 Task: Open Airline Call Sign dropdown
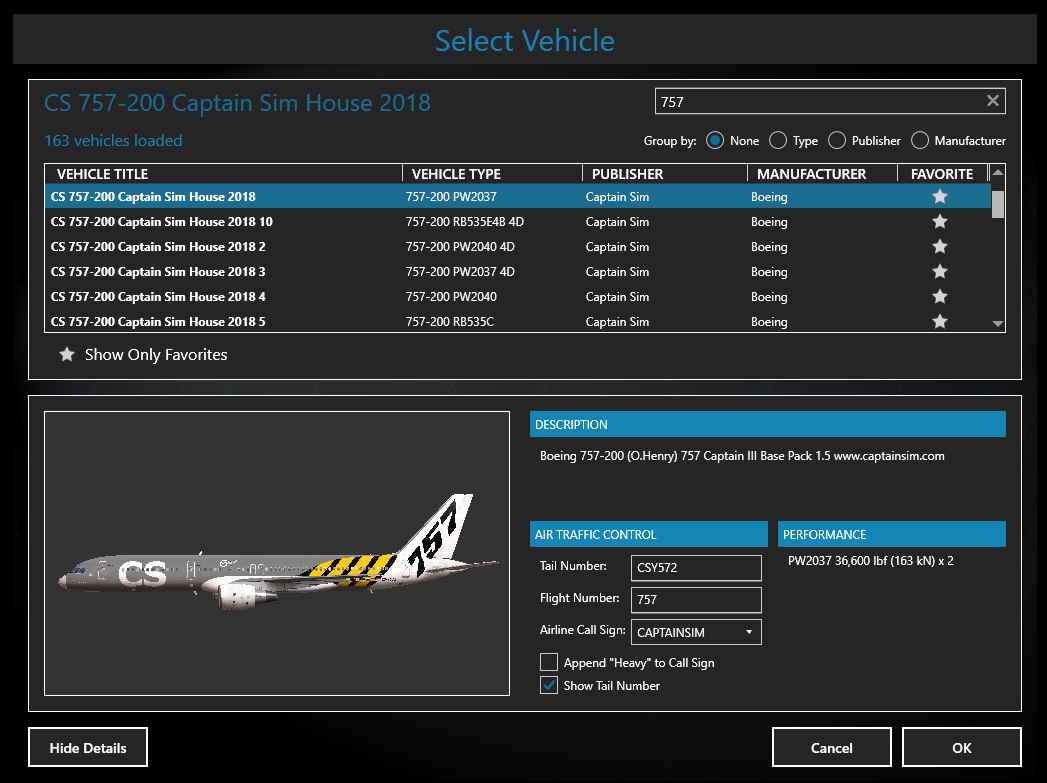click(749, 632)
